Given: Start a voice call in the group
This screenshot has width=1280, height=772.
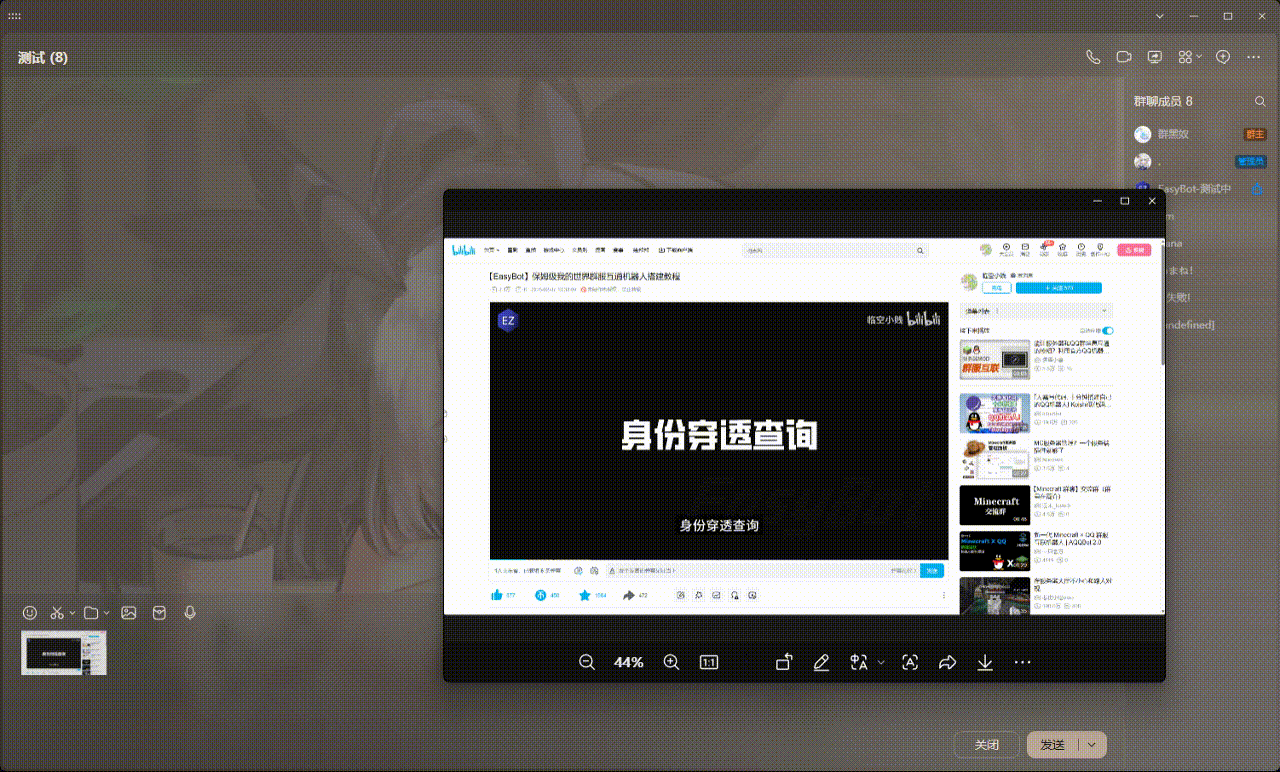Looking at the screenshot, I should point(1093,57).
